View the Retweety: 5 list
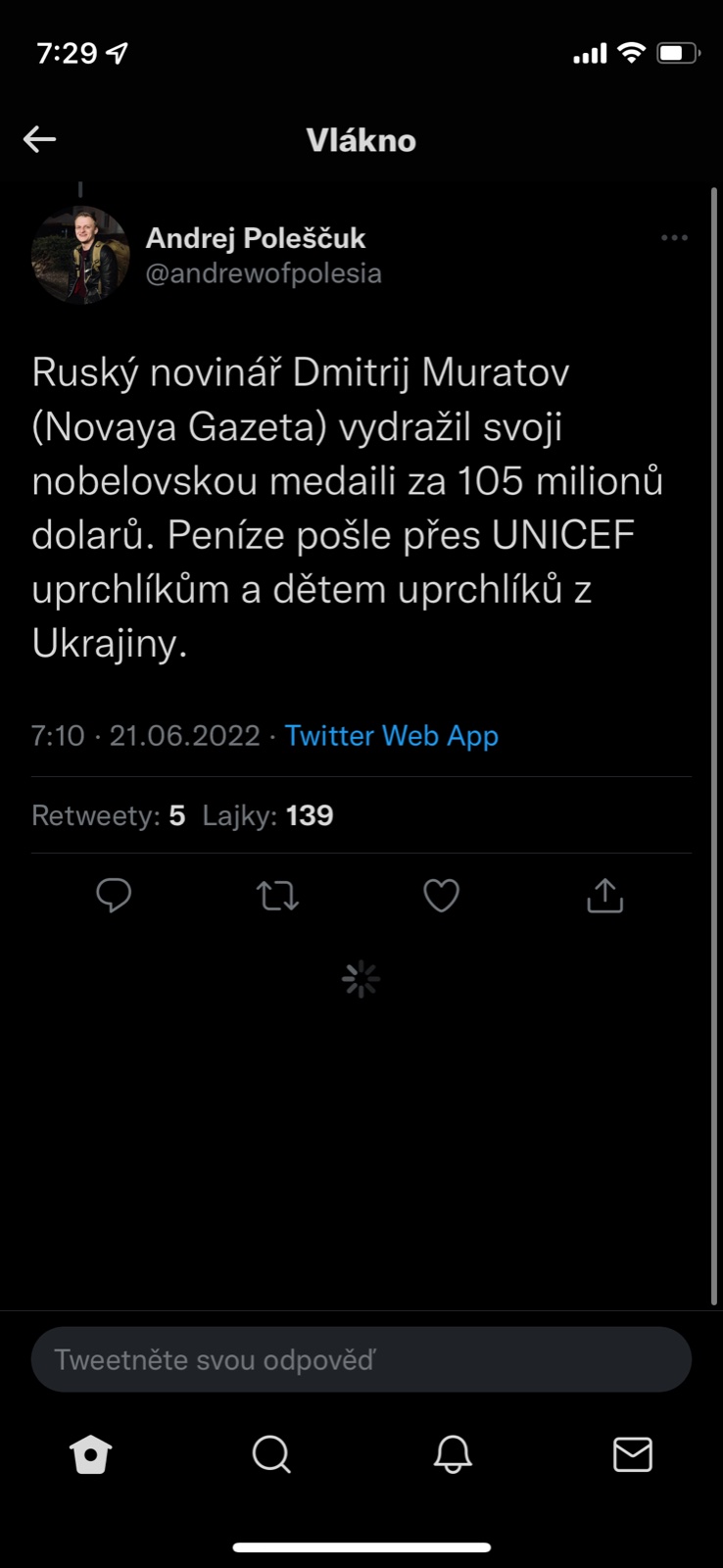 coord(109,815)
